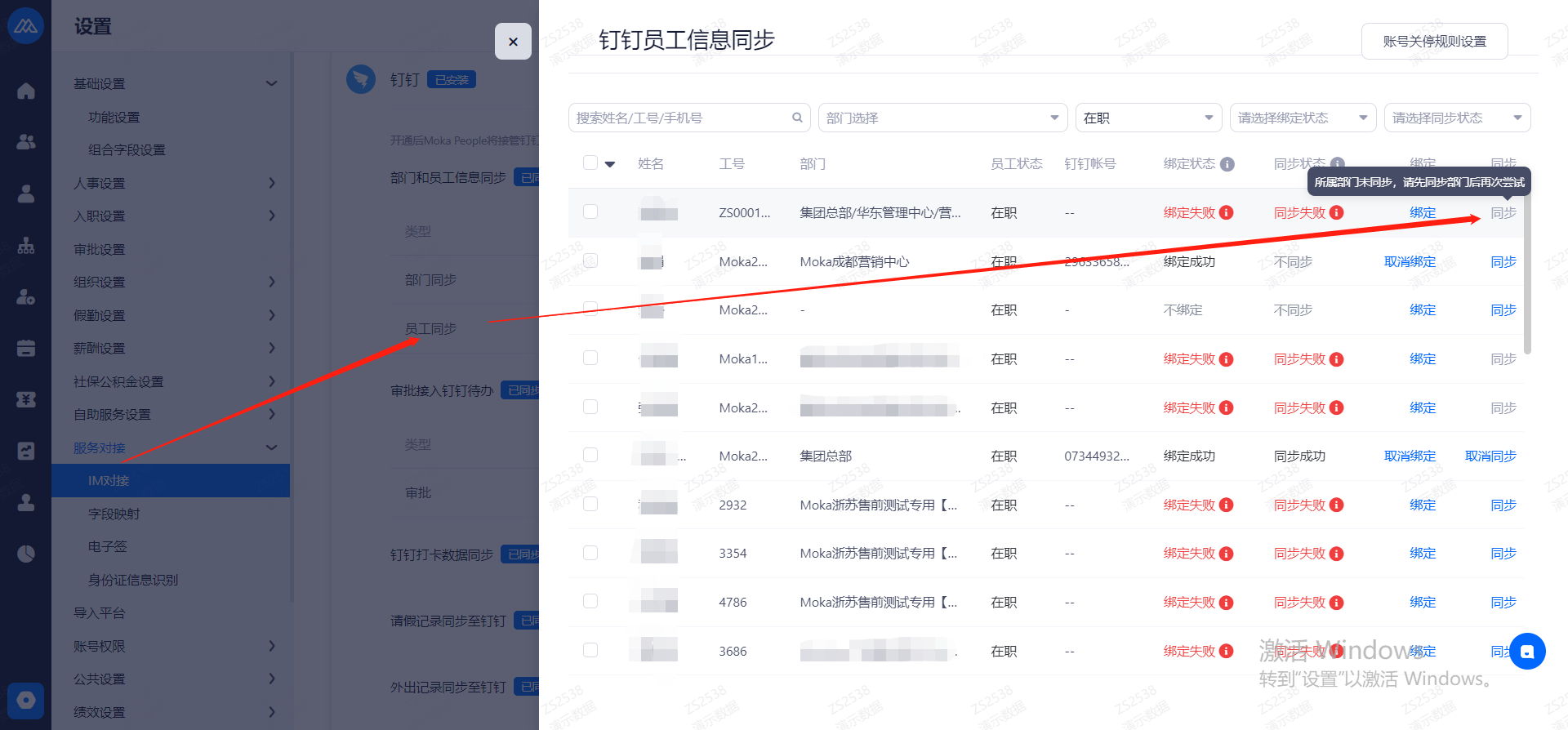Open 员工同步 option behind the panel
Screen dimensions: 1568x730
click(430, 328)
